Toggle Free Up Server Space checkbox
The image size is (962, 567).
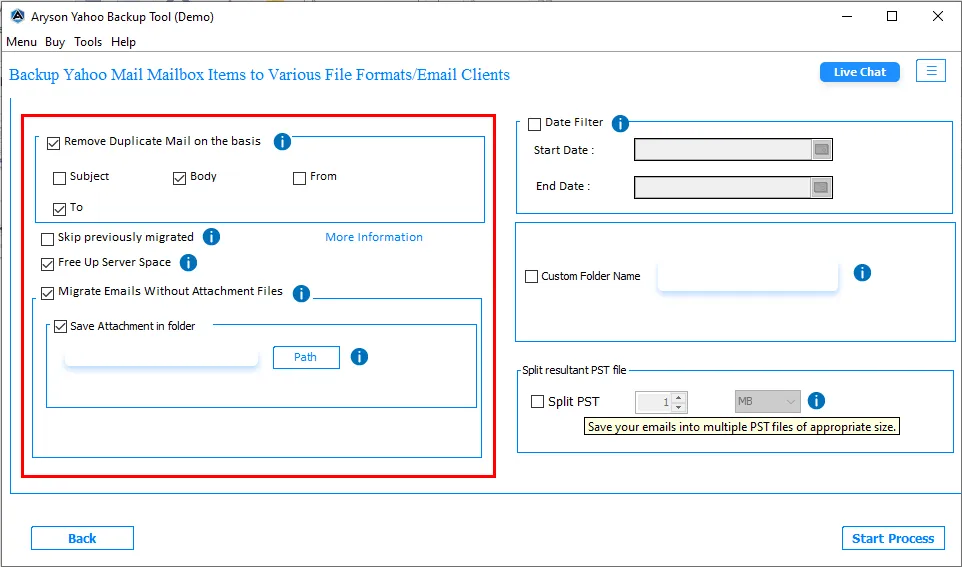click(x=47, y=264)
